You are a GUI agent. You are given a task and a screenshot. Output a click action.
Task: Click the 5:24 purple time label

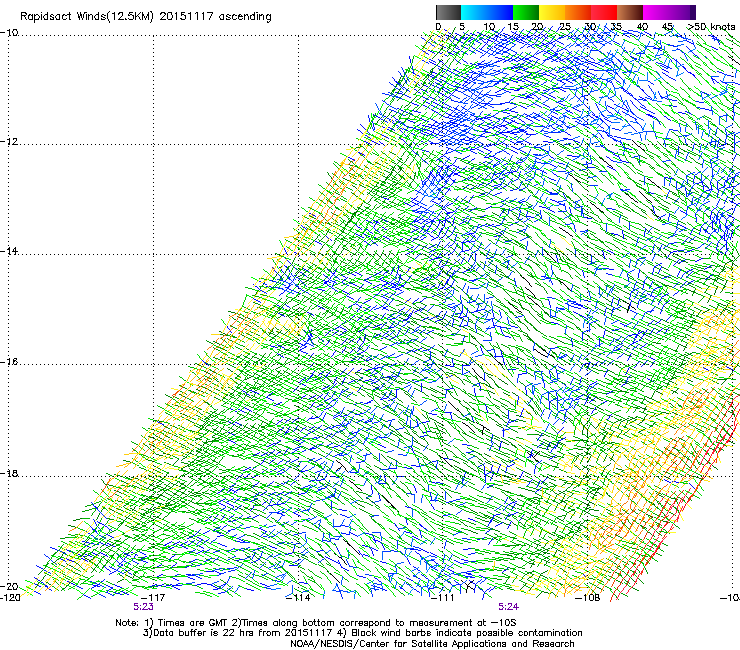pyautogui.click(x=509, y=607)
